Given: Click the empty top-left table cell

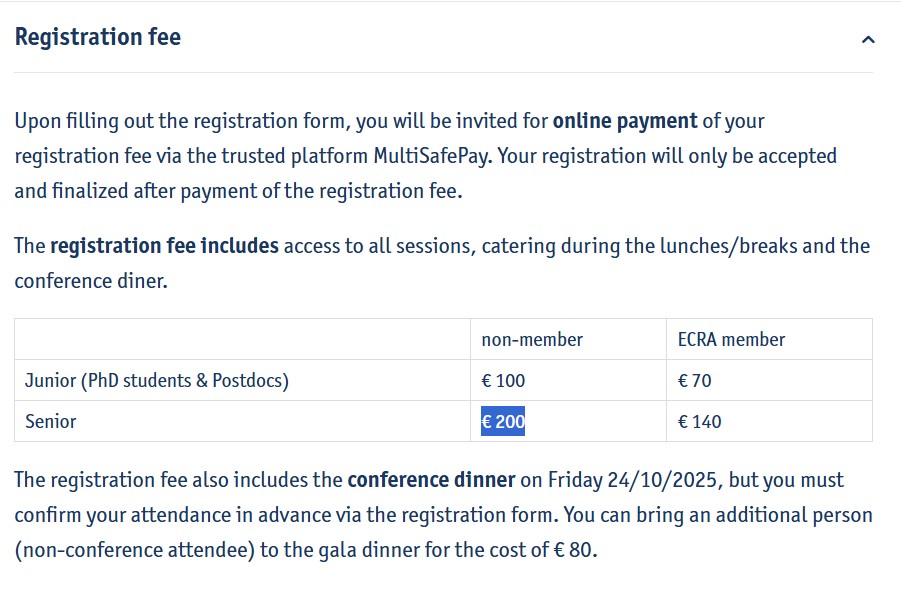Looking at the screenshot, I should click(x=242, y=340).
